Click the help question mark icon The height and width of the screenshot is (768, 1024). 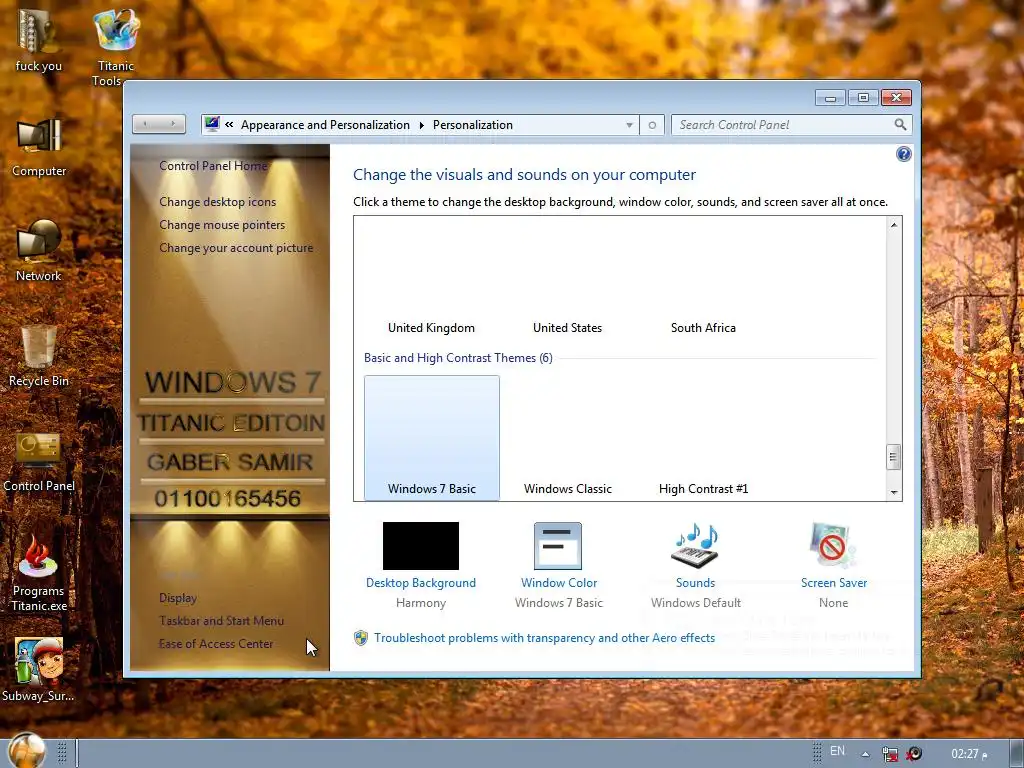[903, 154]
